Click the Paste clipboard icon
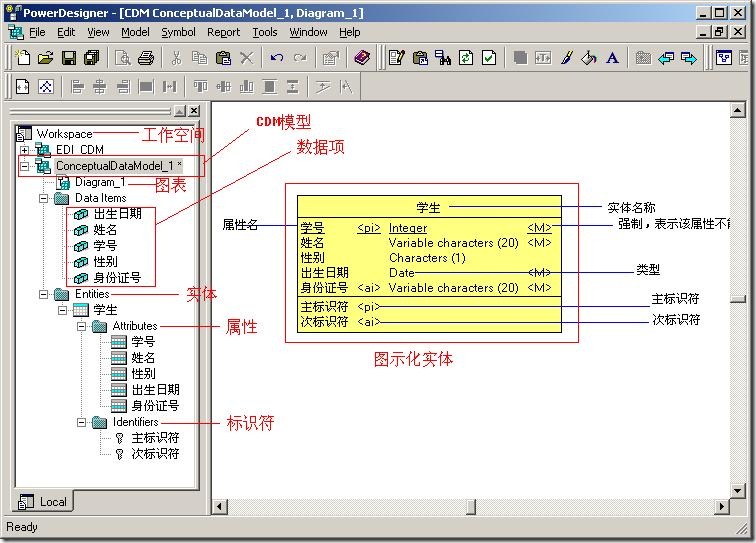The height and width of the screenshot is (543, 756). point(223,58)
